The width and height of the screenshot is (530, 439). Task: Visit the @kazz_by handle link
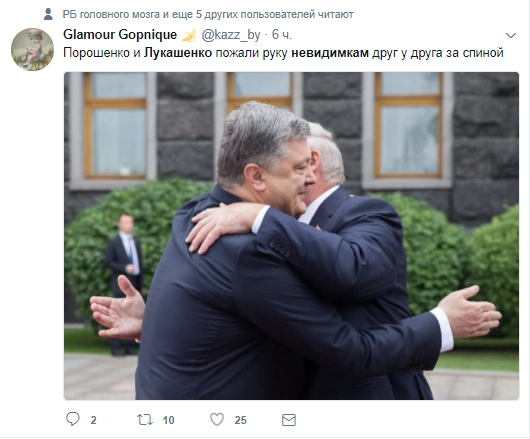pyautogui.click(x=231, y=35)
